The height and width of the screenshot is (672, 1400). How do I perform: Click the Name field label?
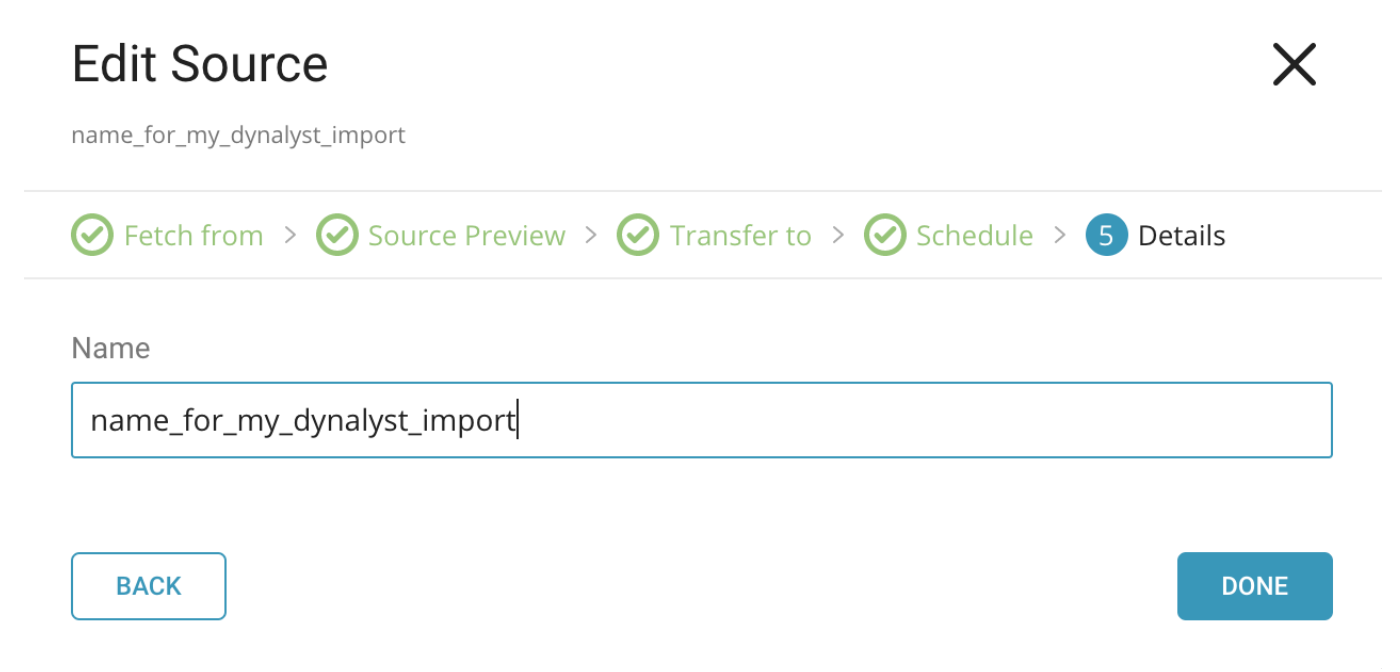coord(111,348)
